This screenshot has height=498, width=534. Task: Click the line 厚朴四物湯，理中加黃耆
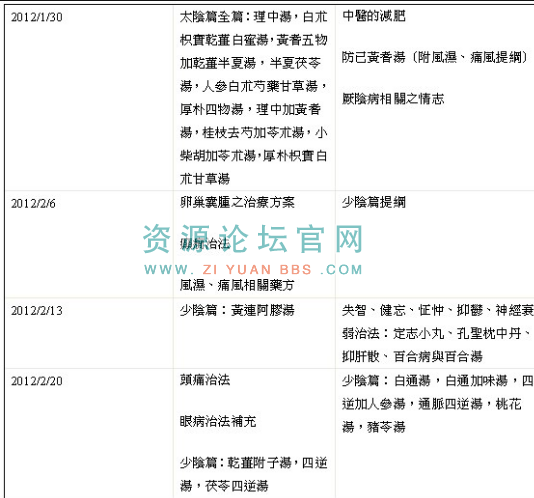click(x=250, y=109)
